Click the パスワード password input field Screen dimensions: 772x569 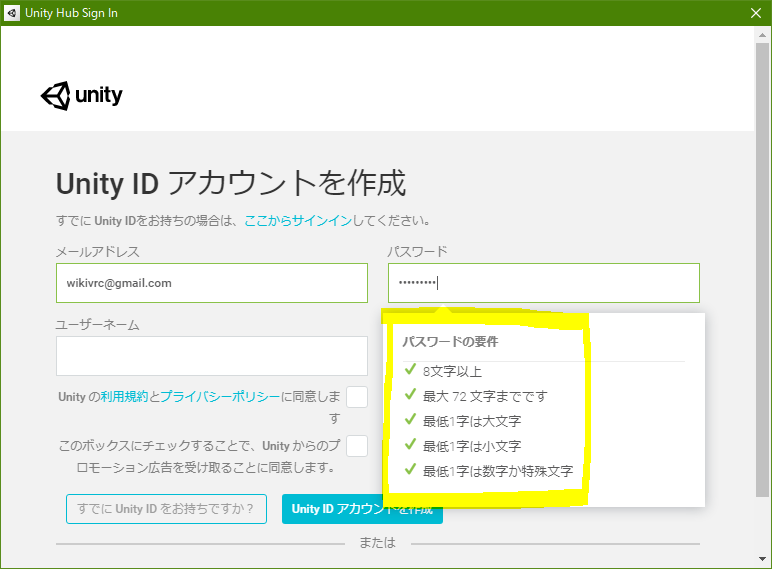(x=544, y=283)
